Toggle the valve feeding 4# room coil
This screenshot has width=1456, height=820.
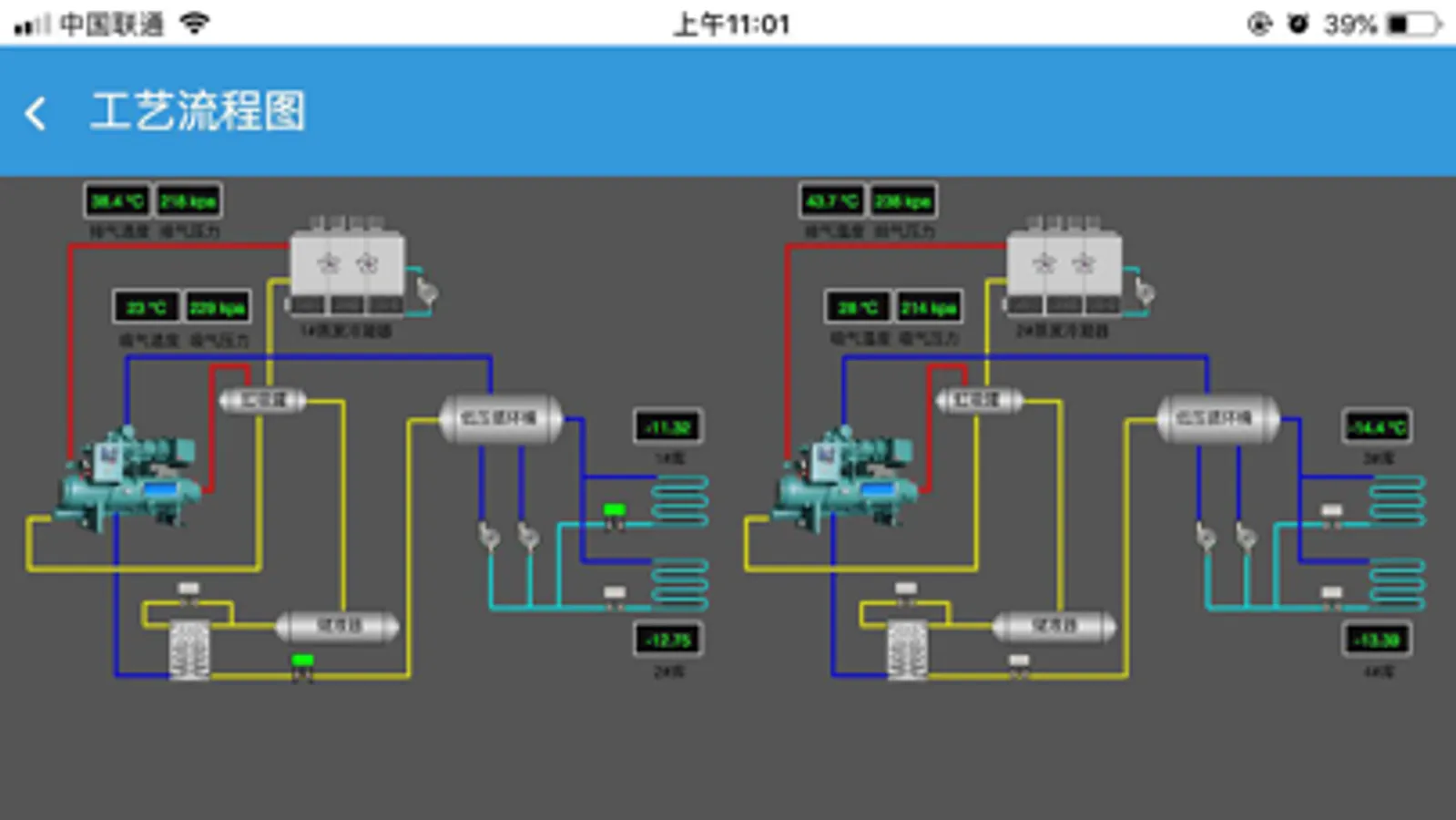[1331, 598]
